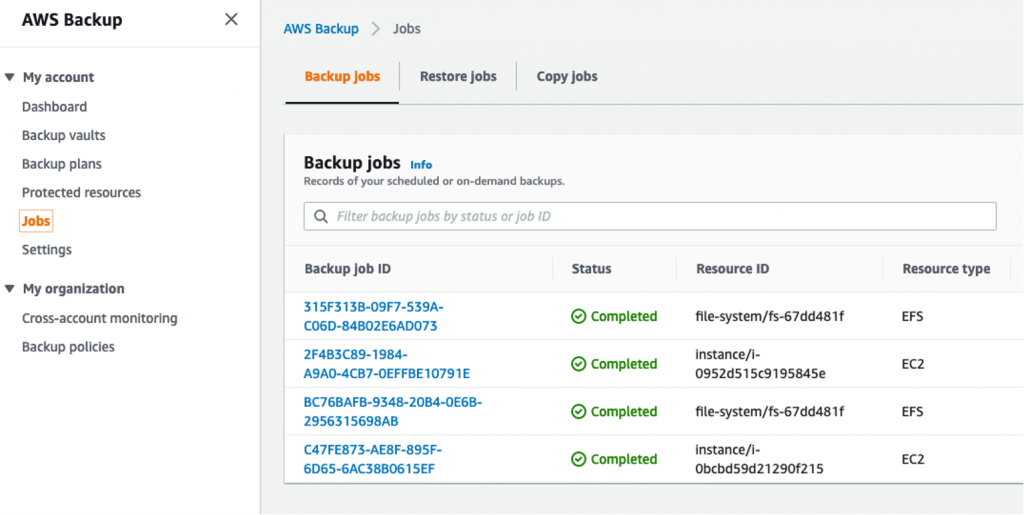Collapse the My account section
The height and width of the screenshot is (515, 1024).
(x=10, y=78)
